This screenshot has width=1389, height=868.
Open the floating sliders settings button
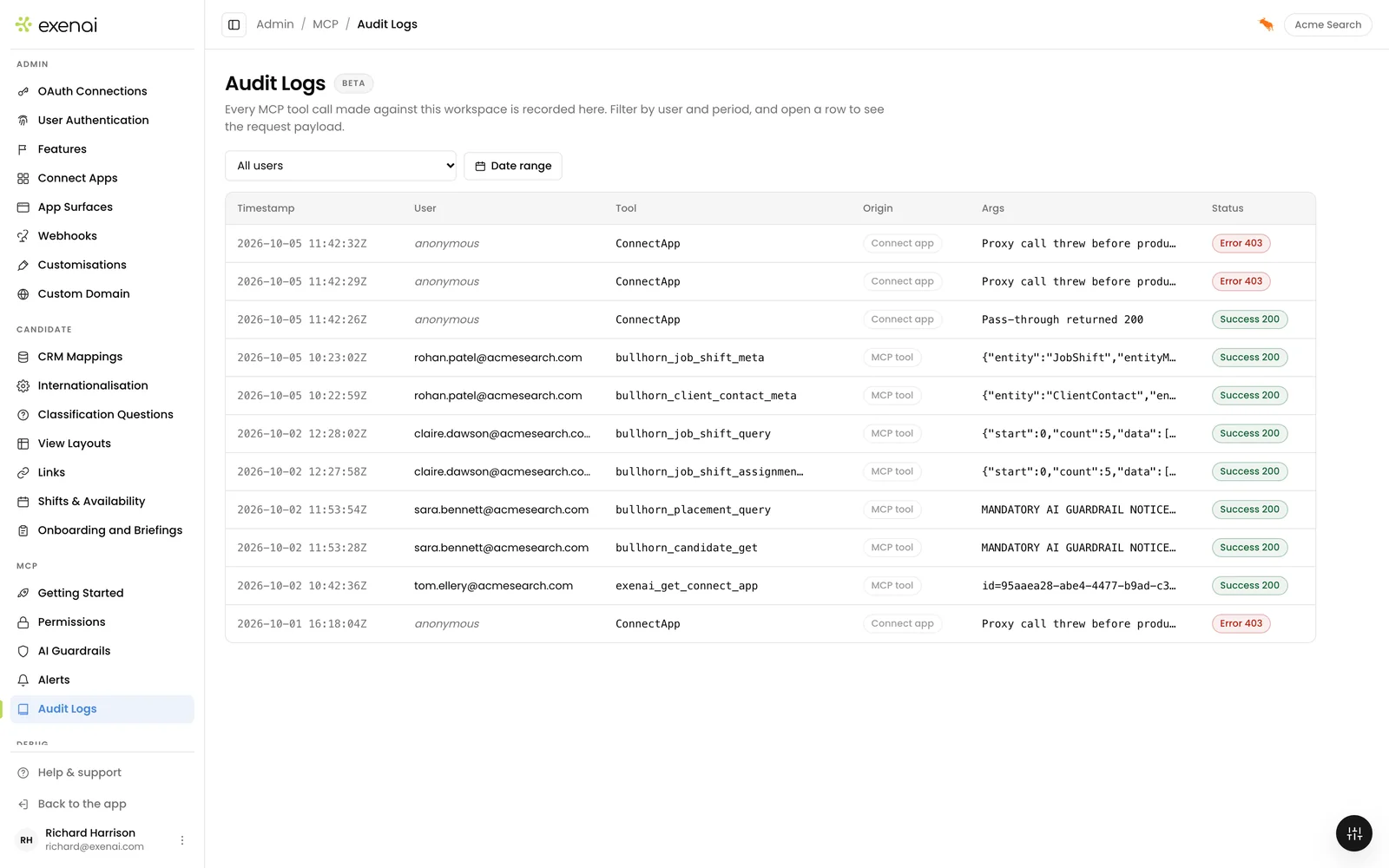click(1354, 834)
